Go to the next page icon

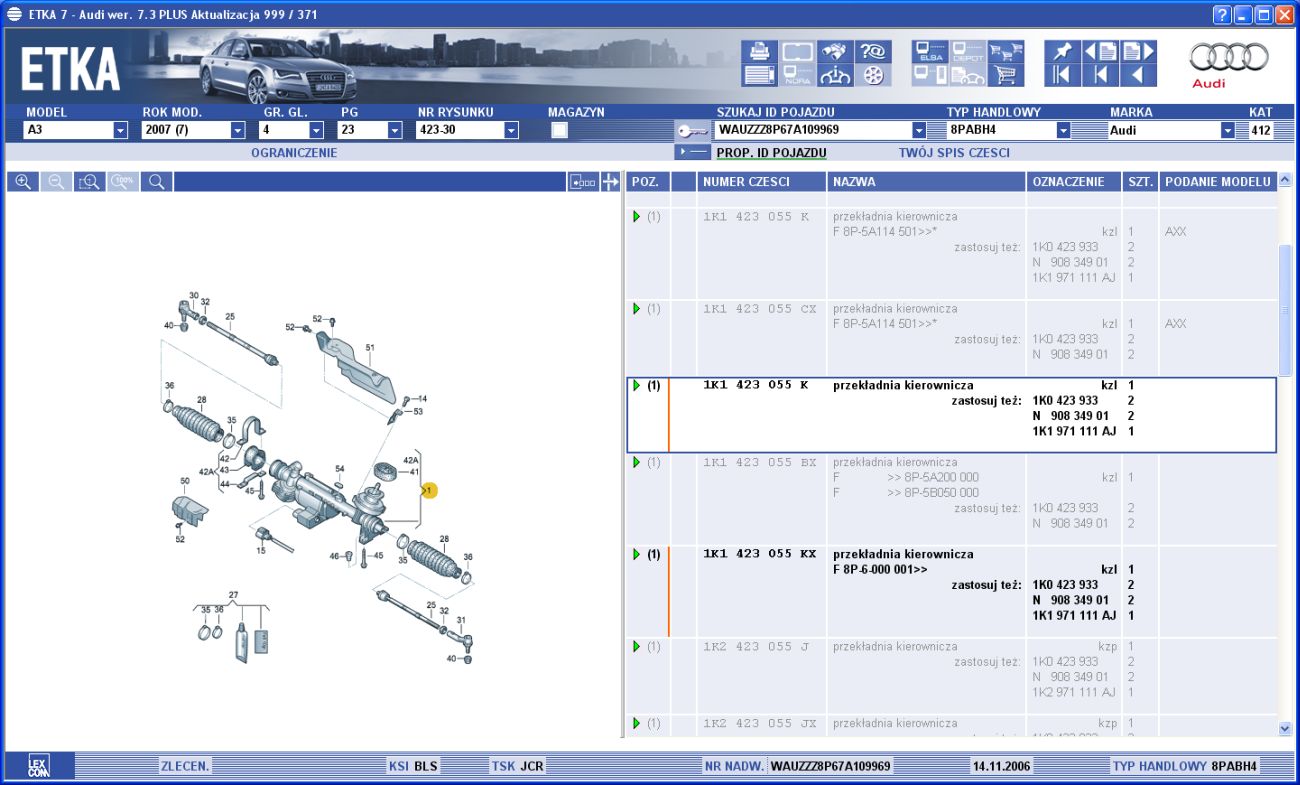[1138, 51]
